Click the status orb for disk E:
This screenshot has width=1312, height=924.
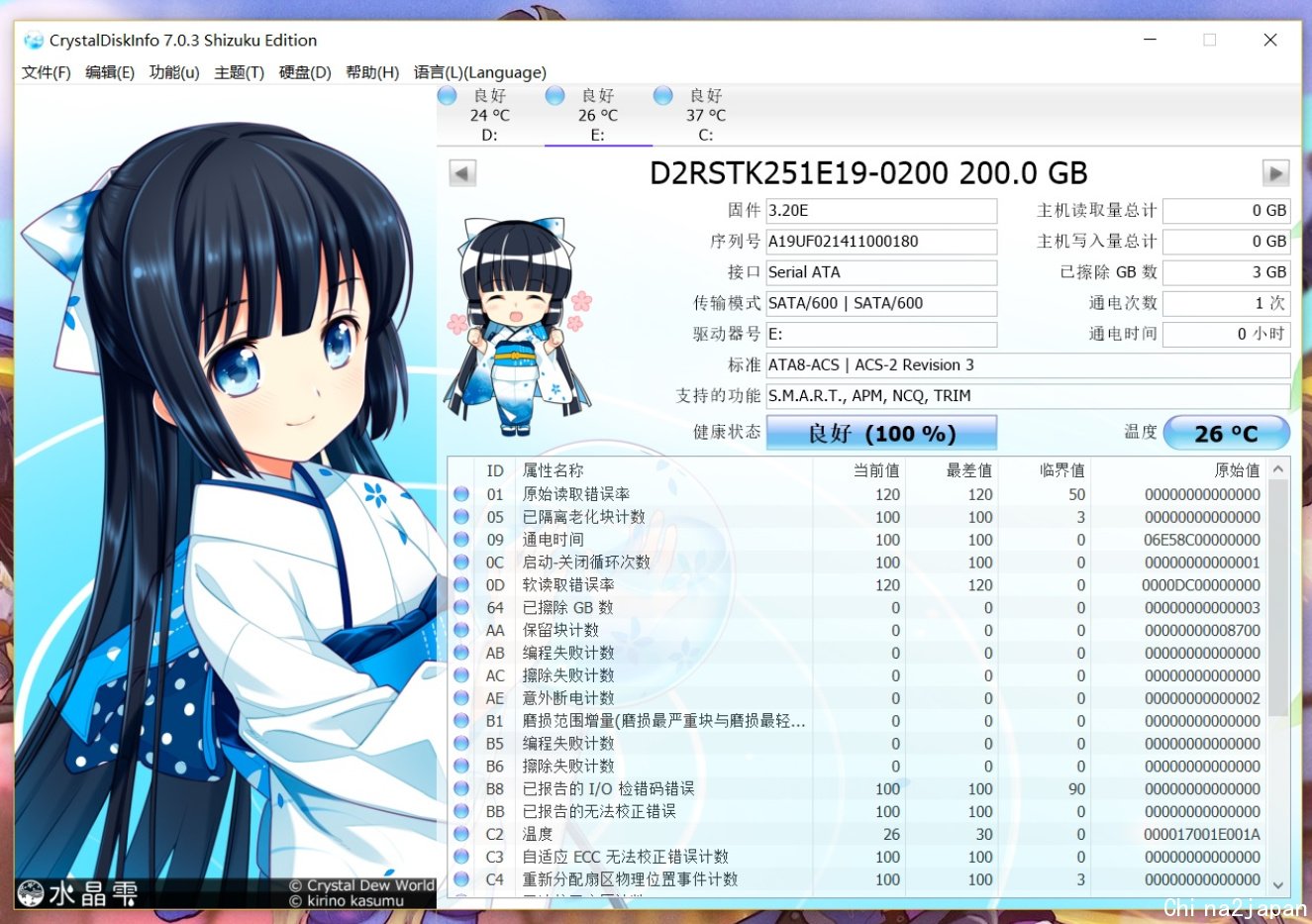click(555, 95)
